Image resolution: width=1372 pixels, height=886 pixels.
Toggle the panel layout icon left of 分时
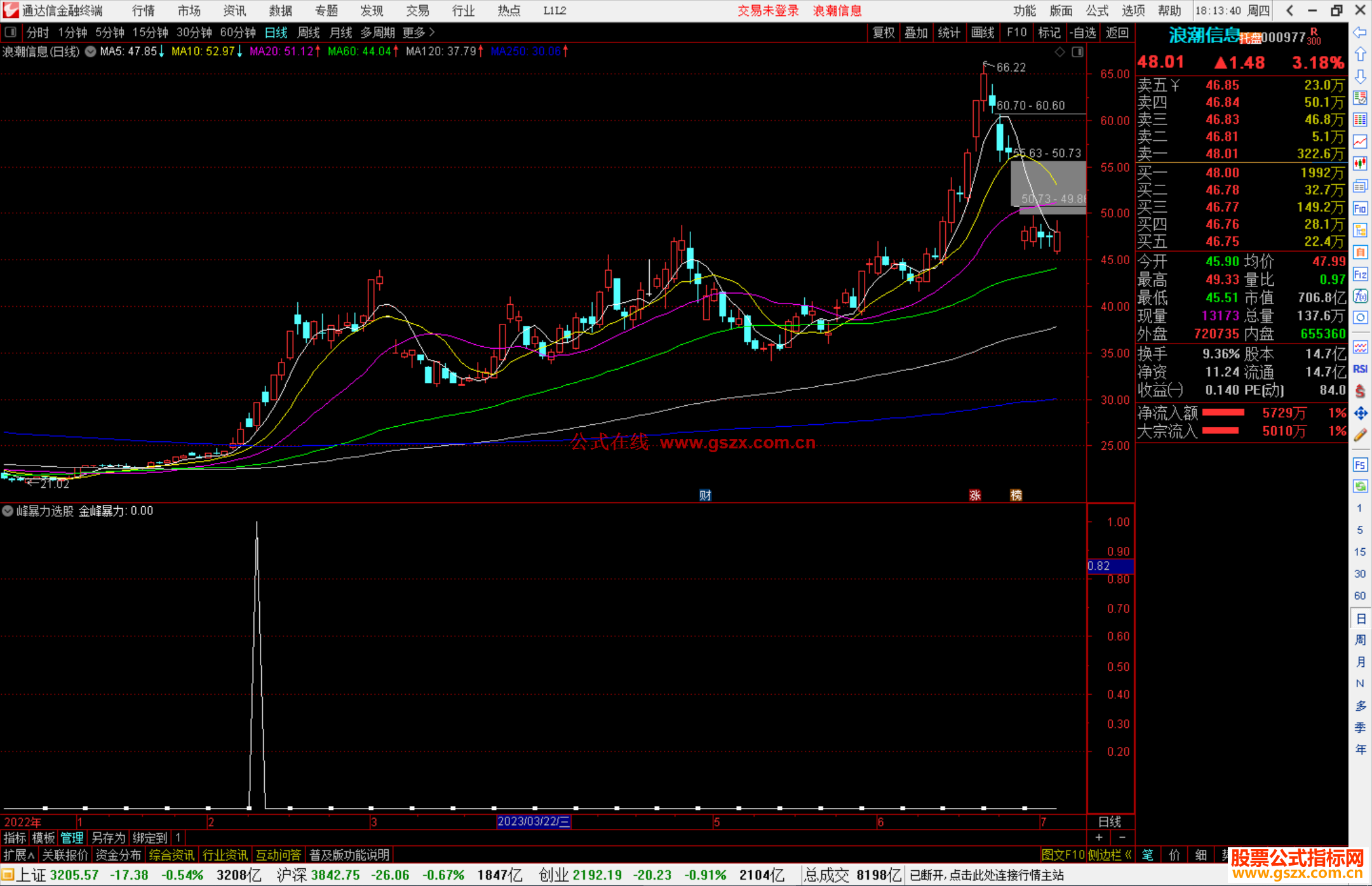coord(10,32)
